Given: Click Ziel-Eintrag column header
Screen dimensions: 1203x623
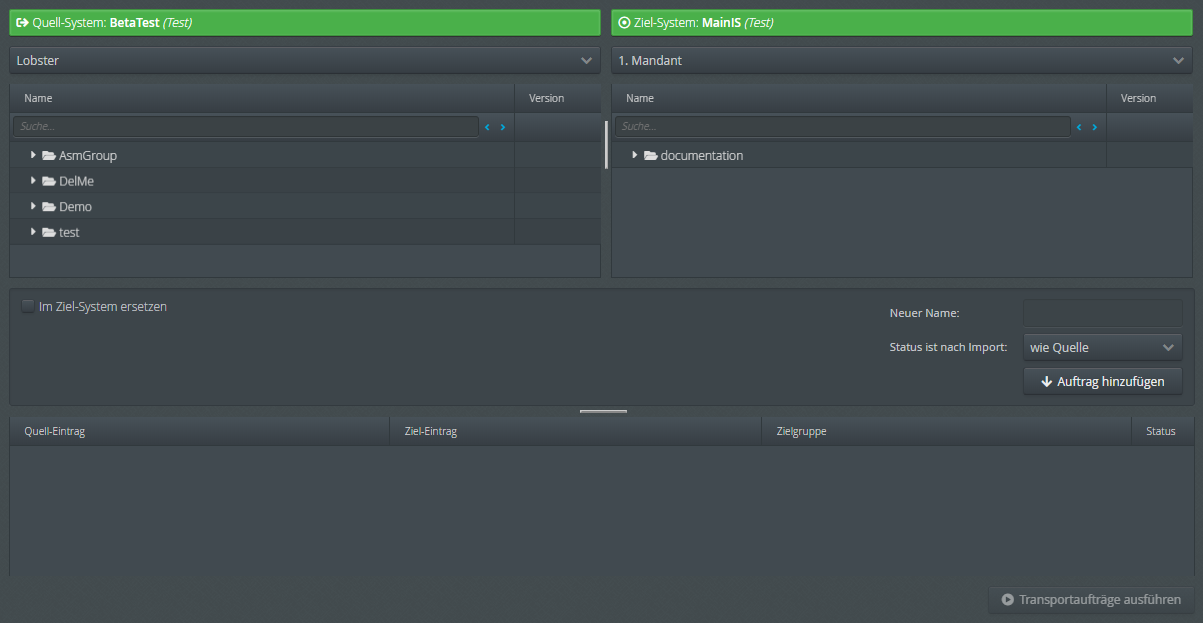Looking at the screenshot, I should click(575, 431).
